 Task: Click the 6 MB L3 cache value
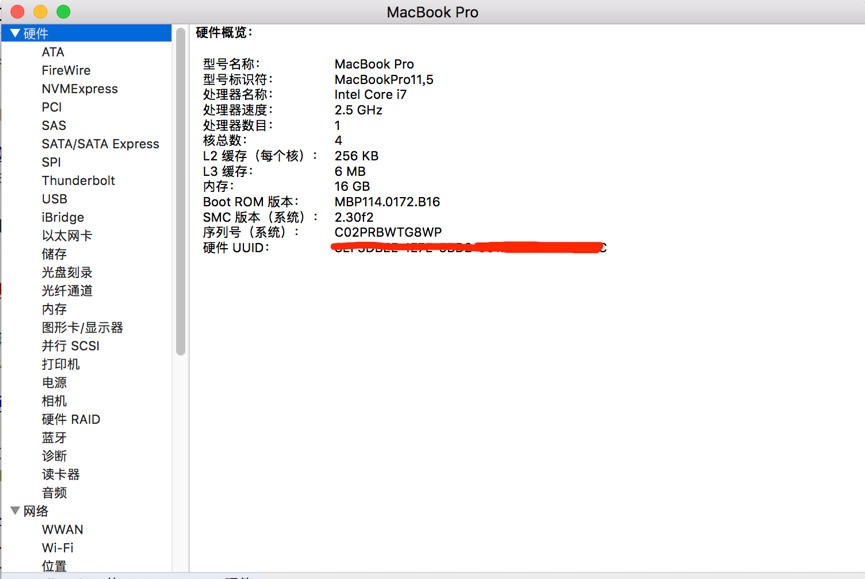click(x=350, y=171)
